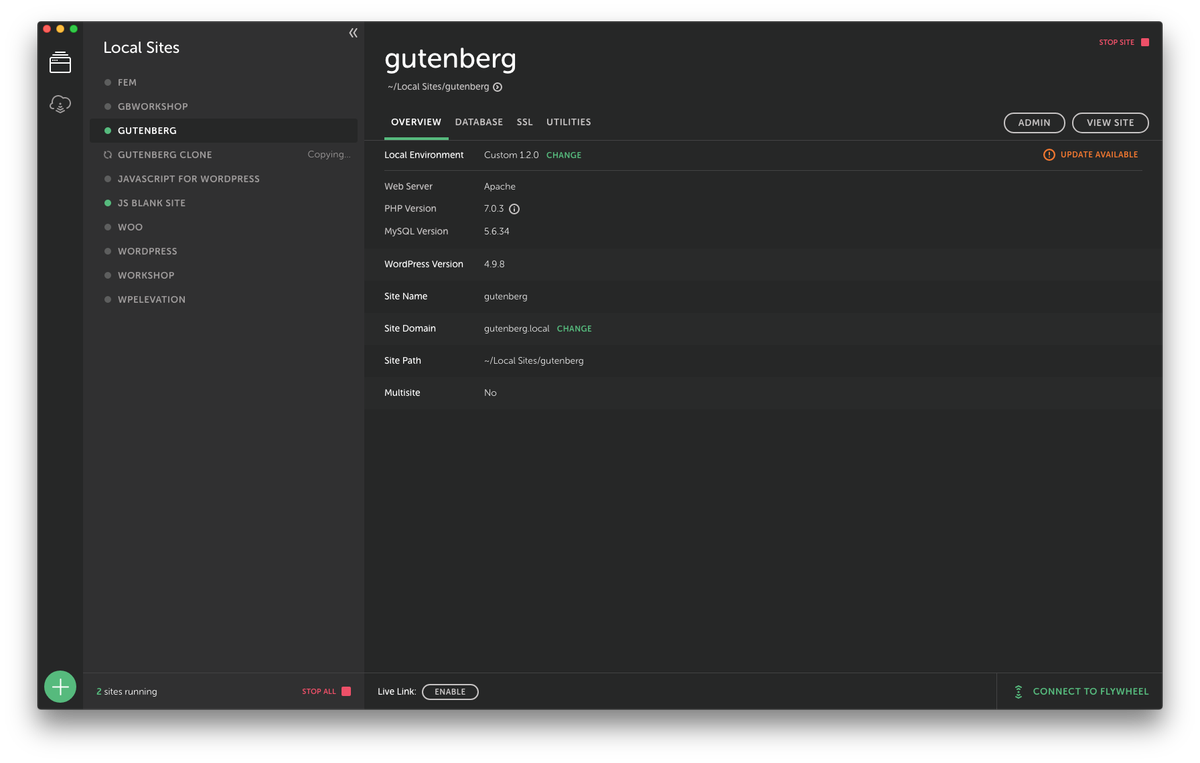Enable Live Link
The width and height of the screenshot is (1200, 763).
(x=450, y=691)
